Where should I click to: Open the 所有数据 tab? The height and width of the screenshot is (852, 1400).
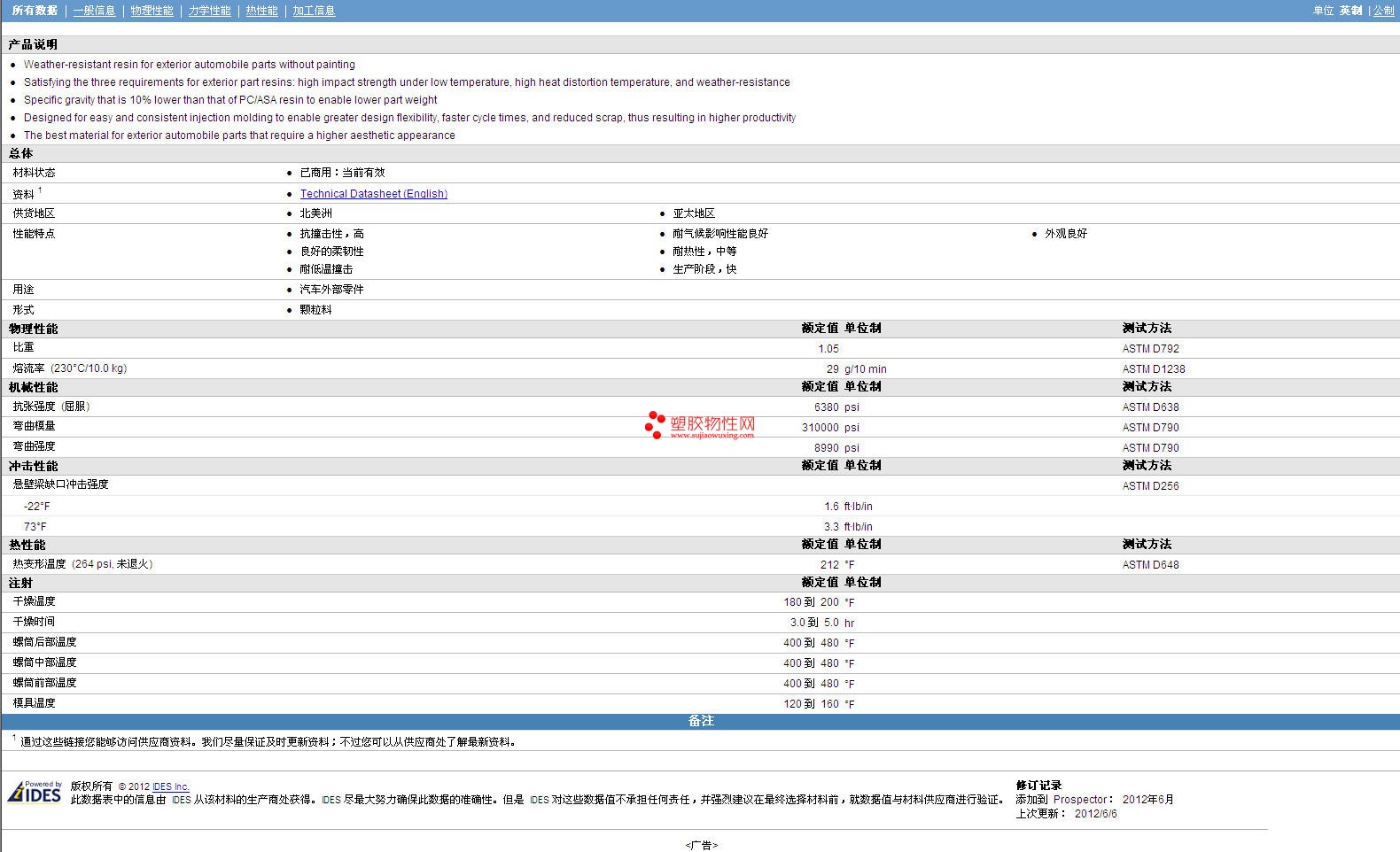[x=35, y=11]
